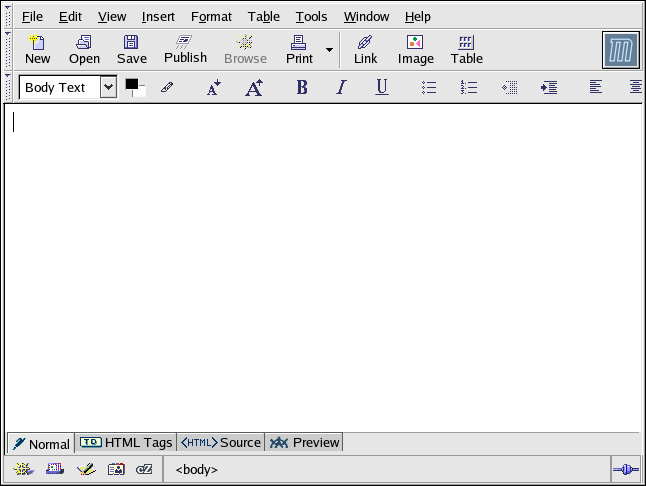Toggle Bold formatting
Viewport: 646px width, 486px height.
pos(302,88)
